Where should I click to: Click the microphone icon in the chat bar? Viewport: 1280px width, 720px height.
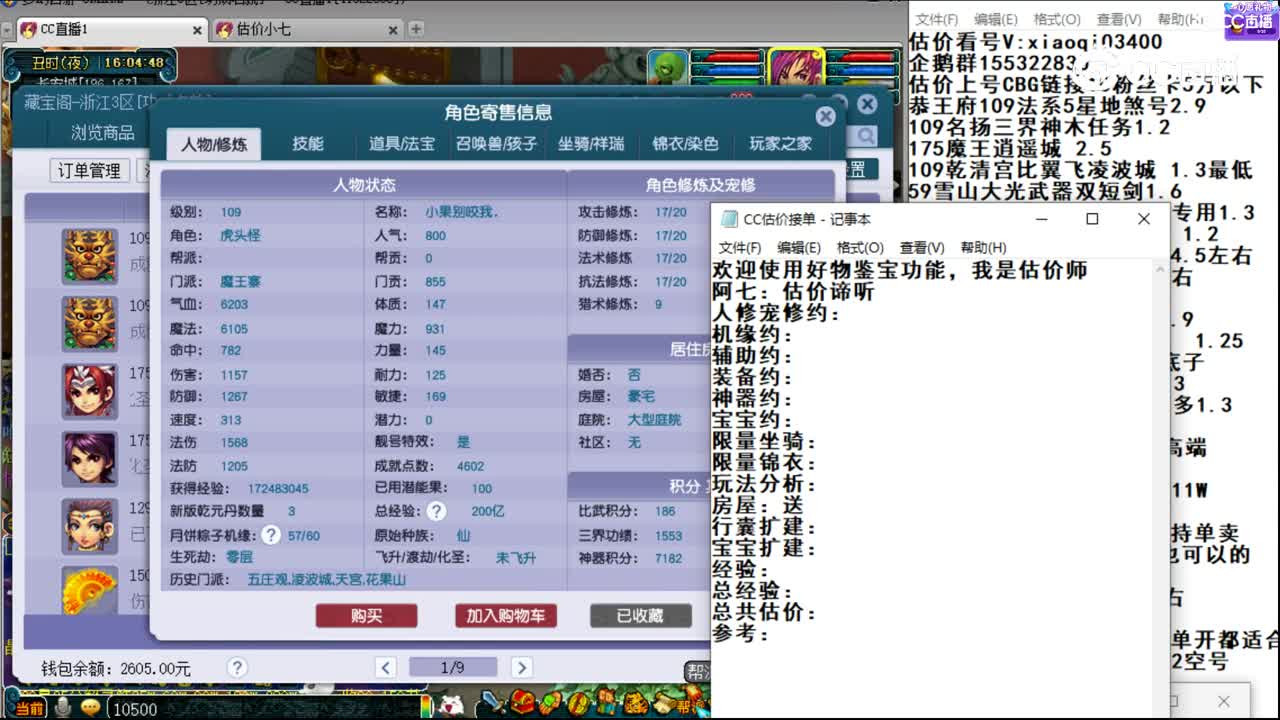(64, 708)
